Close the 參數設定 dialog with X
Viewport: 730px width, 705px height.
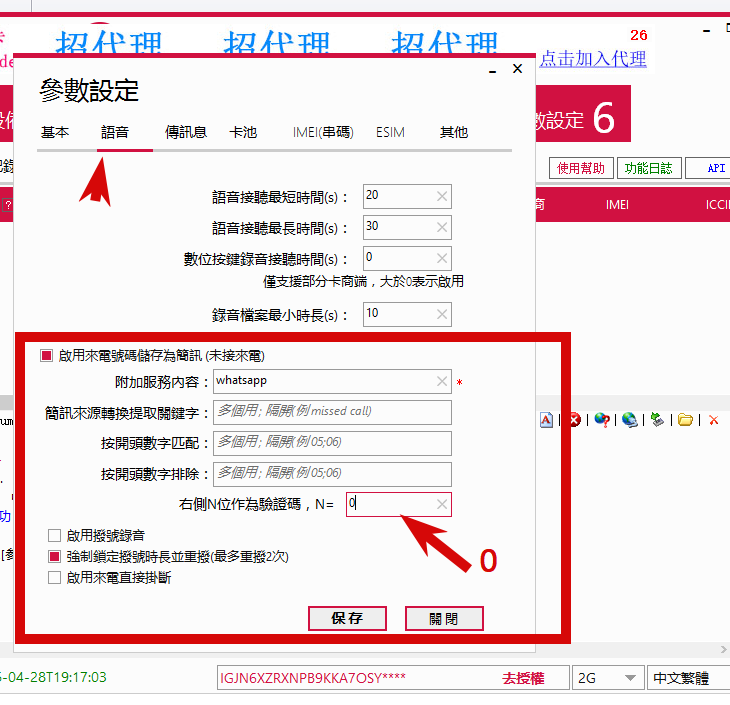pos(517,69)
